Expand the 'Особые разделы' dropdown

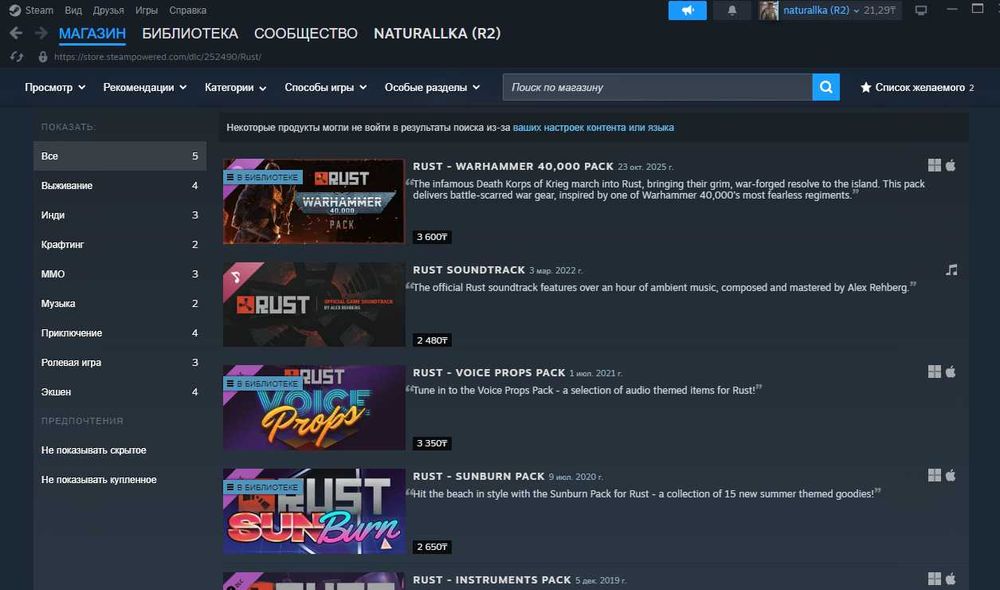point(432,87)
